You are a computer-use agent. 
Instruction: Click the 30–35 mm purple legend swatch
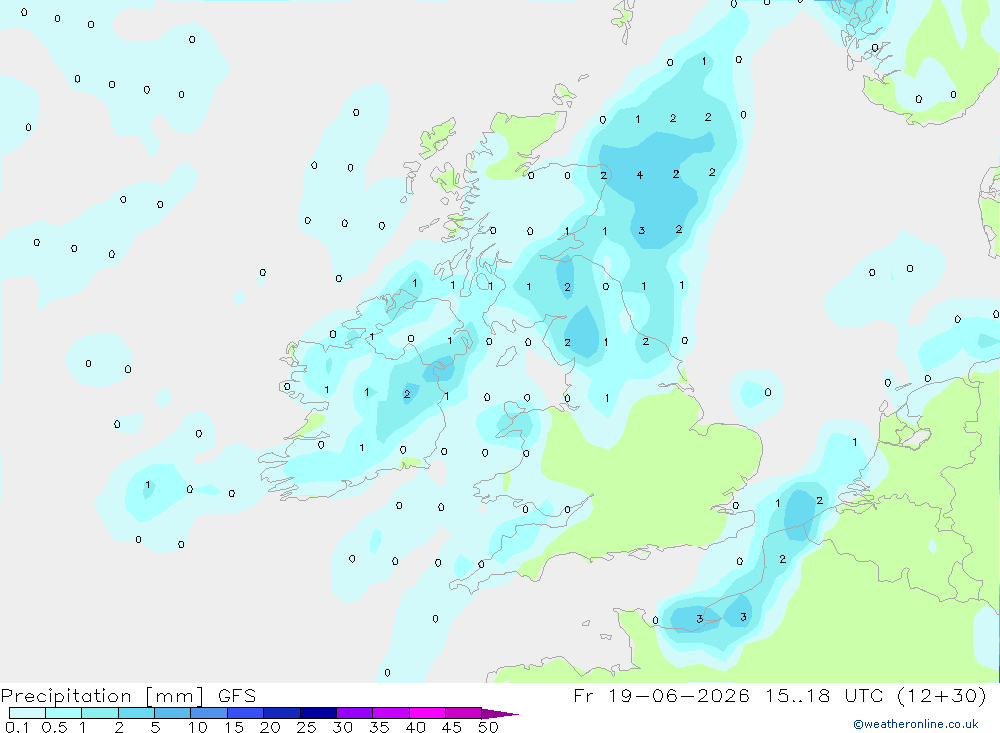pyautogui.click(x=354, y=713)
